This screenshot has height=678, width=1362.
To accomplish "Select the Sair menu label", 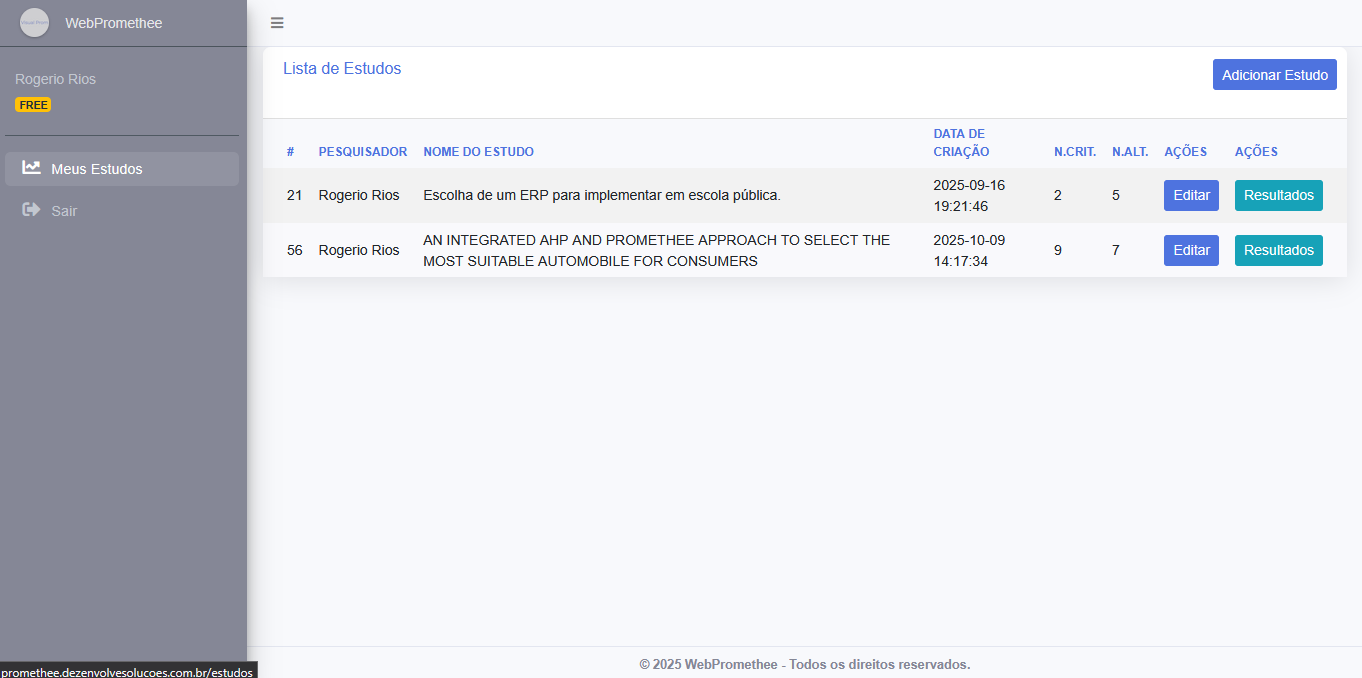I will click(x=64, y=211).
